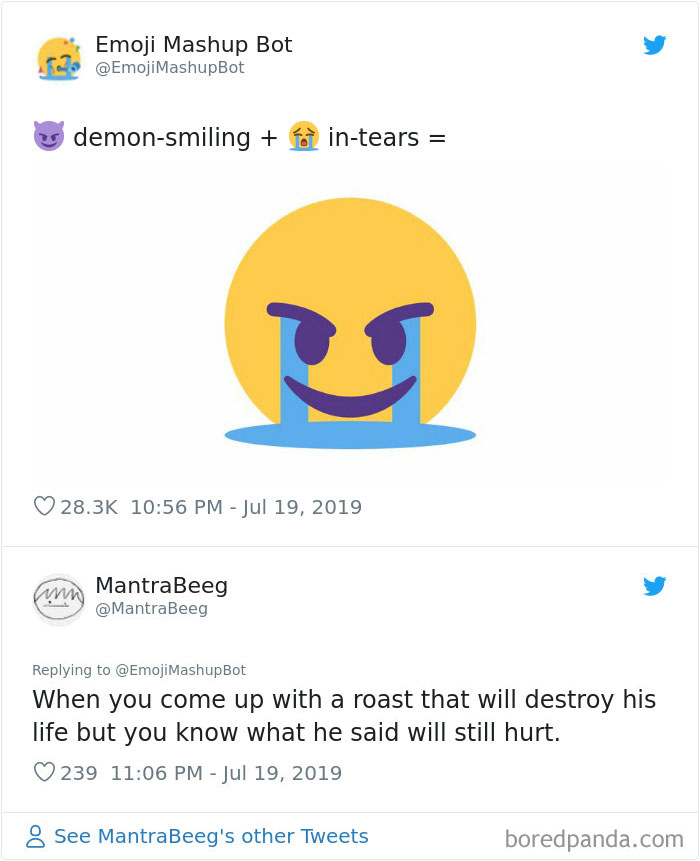
Task: Click the 239 likes count on the reply
Action: (x=78, y=773)
